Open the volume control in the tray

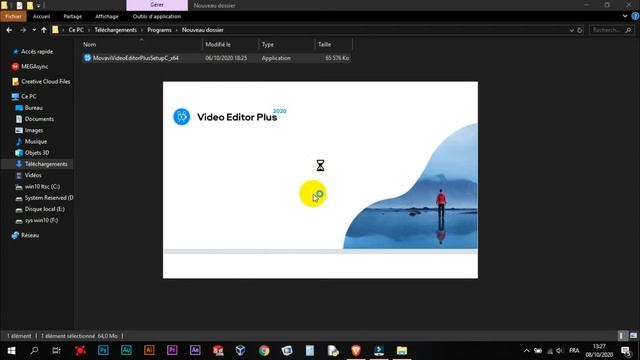560,350
